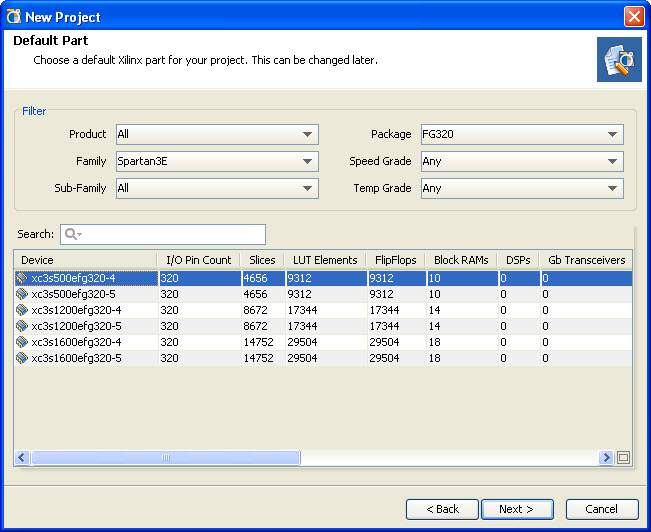Click the magnifier icon in the Search field
The height and width of the screenshot is (532, 651).
coord(73,234)
